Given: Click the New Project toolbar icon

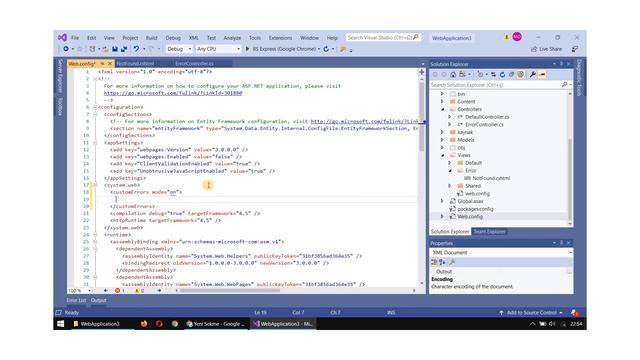Looking at the screenshot, I should tap(92, 49).
